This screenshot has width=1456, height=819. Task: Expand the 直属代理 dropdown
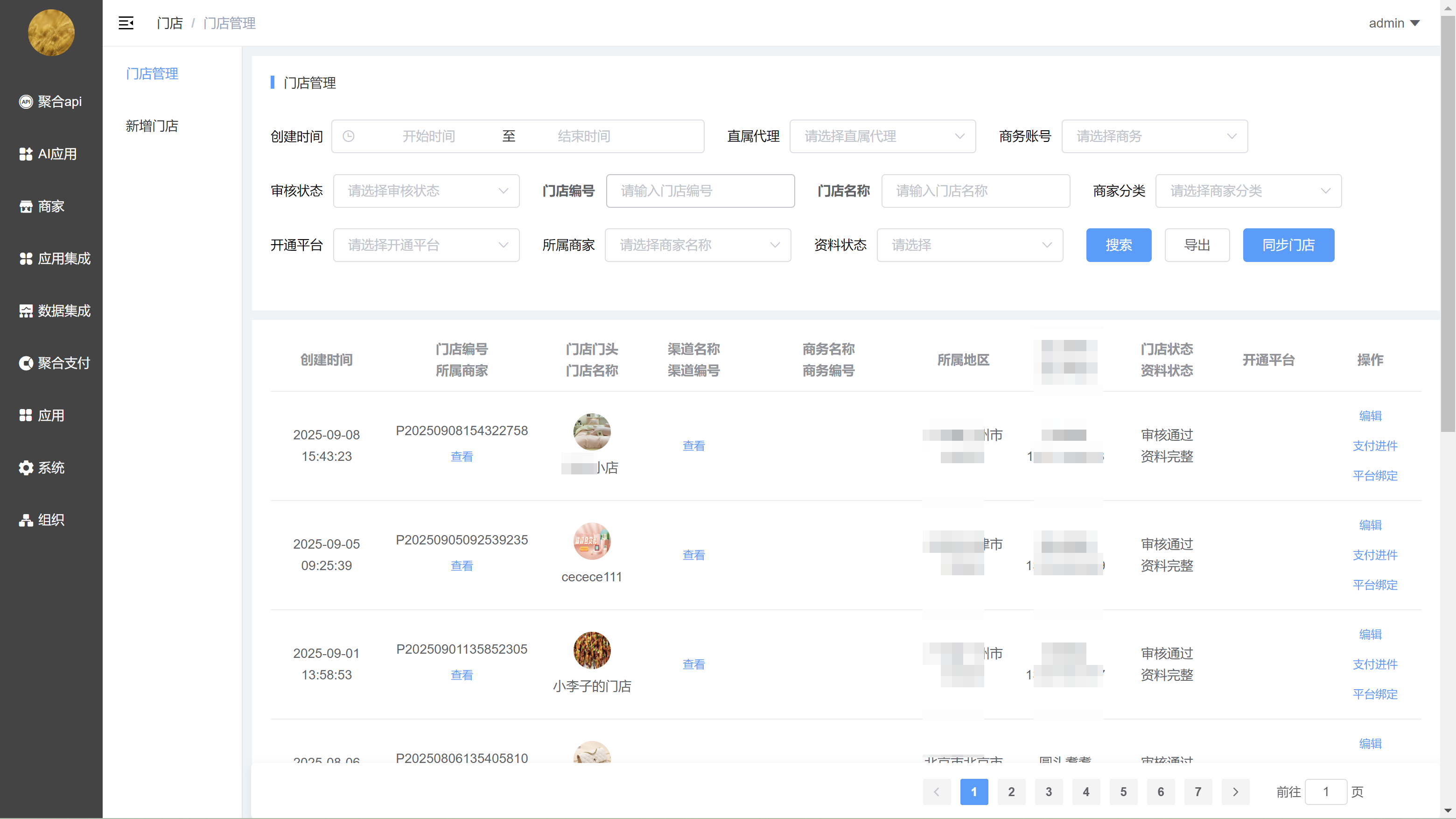882,136
